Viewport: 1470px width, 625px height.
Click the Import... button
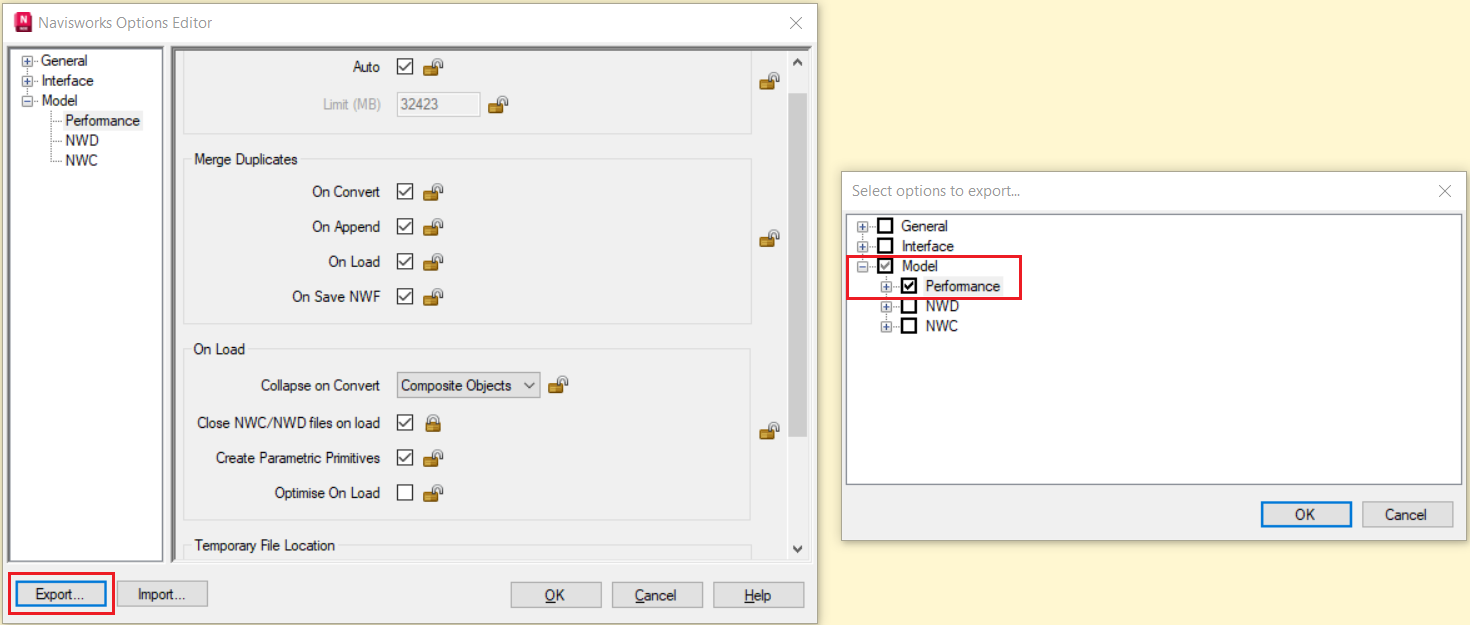162,594
